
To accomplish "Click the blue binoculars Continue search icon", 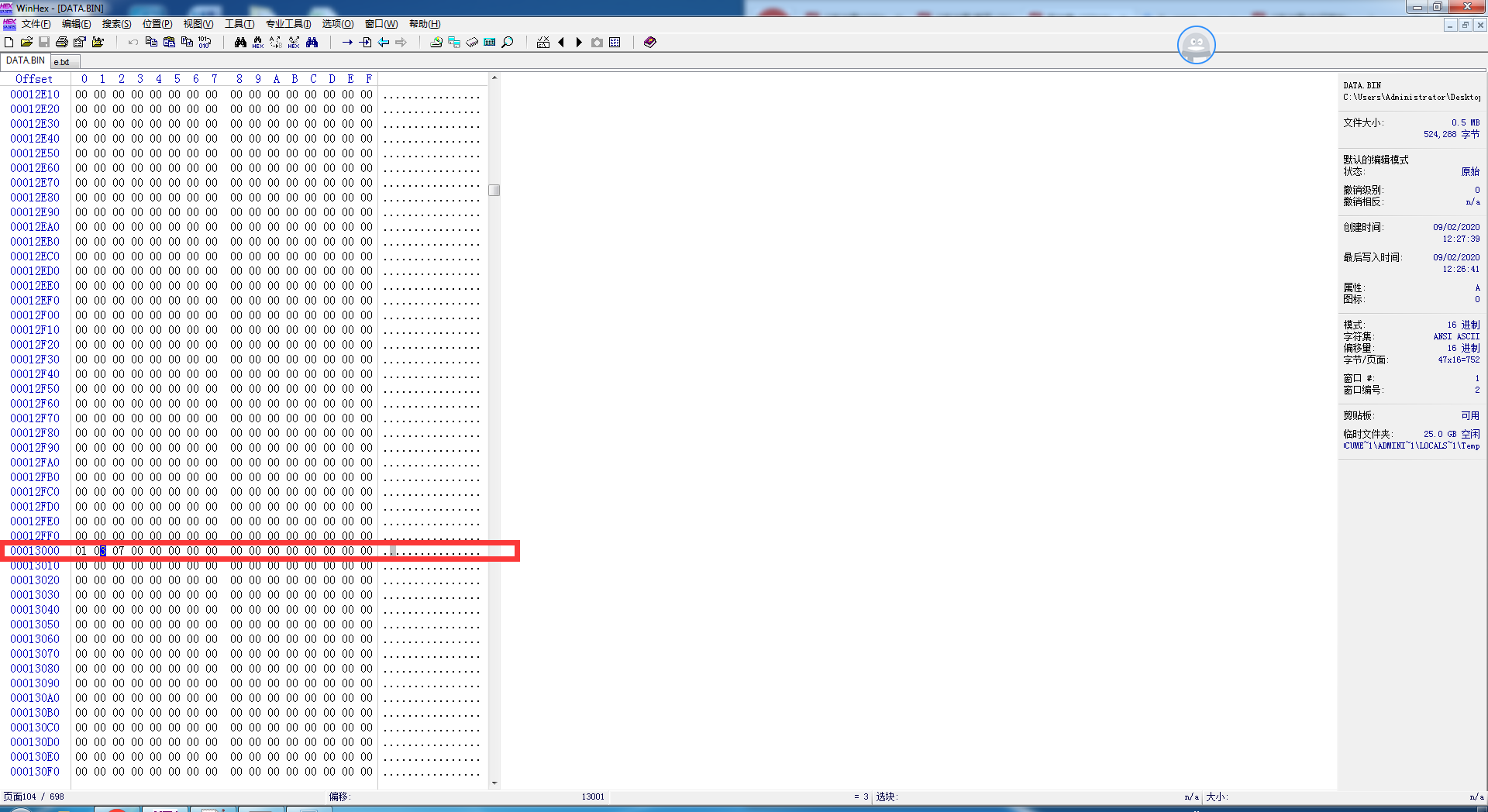I will (x=312, y=43).
